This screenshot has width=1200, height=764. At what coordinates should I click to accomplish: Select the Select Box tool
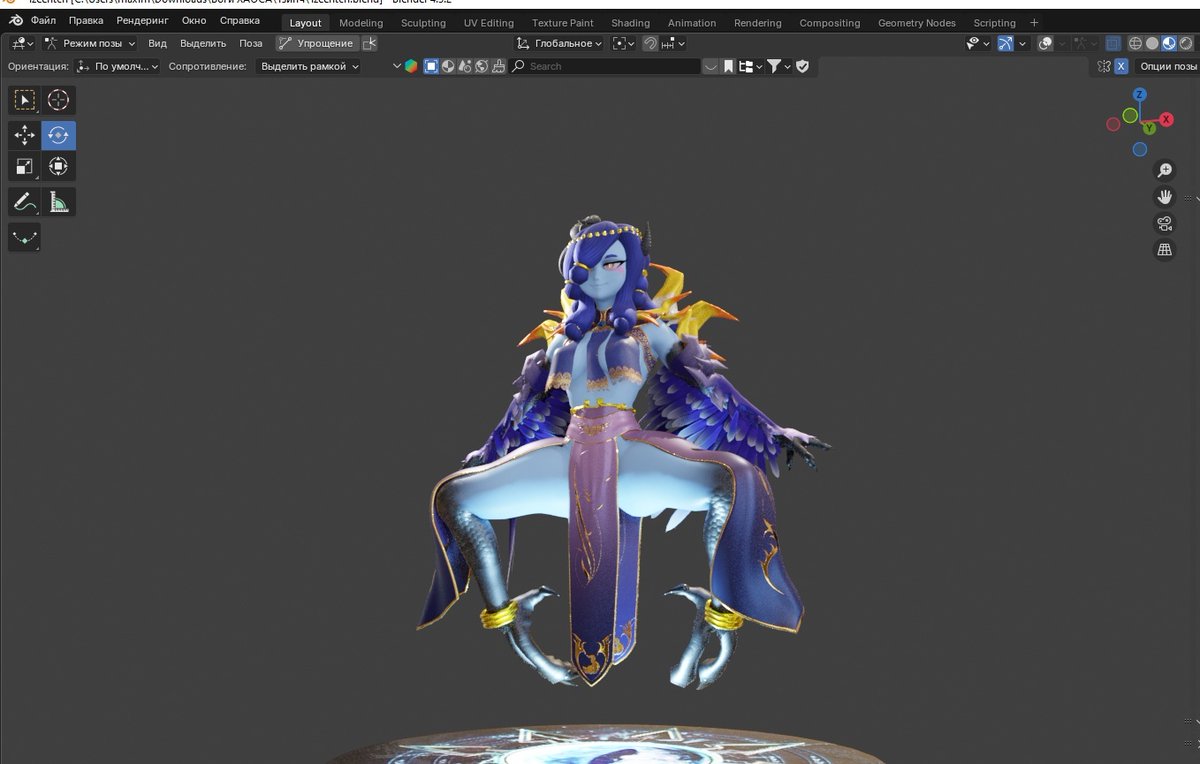click(x=25, y=100)
